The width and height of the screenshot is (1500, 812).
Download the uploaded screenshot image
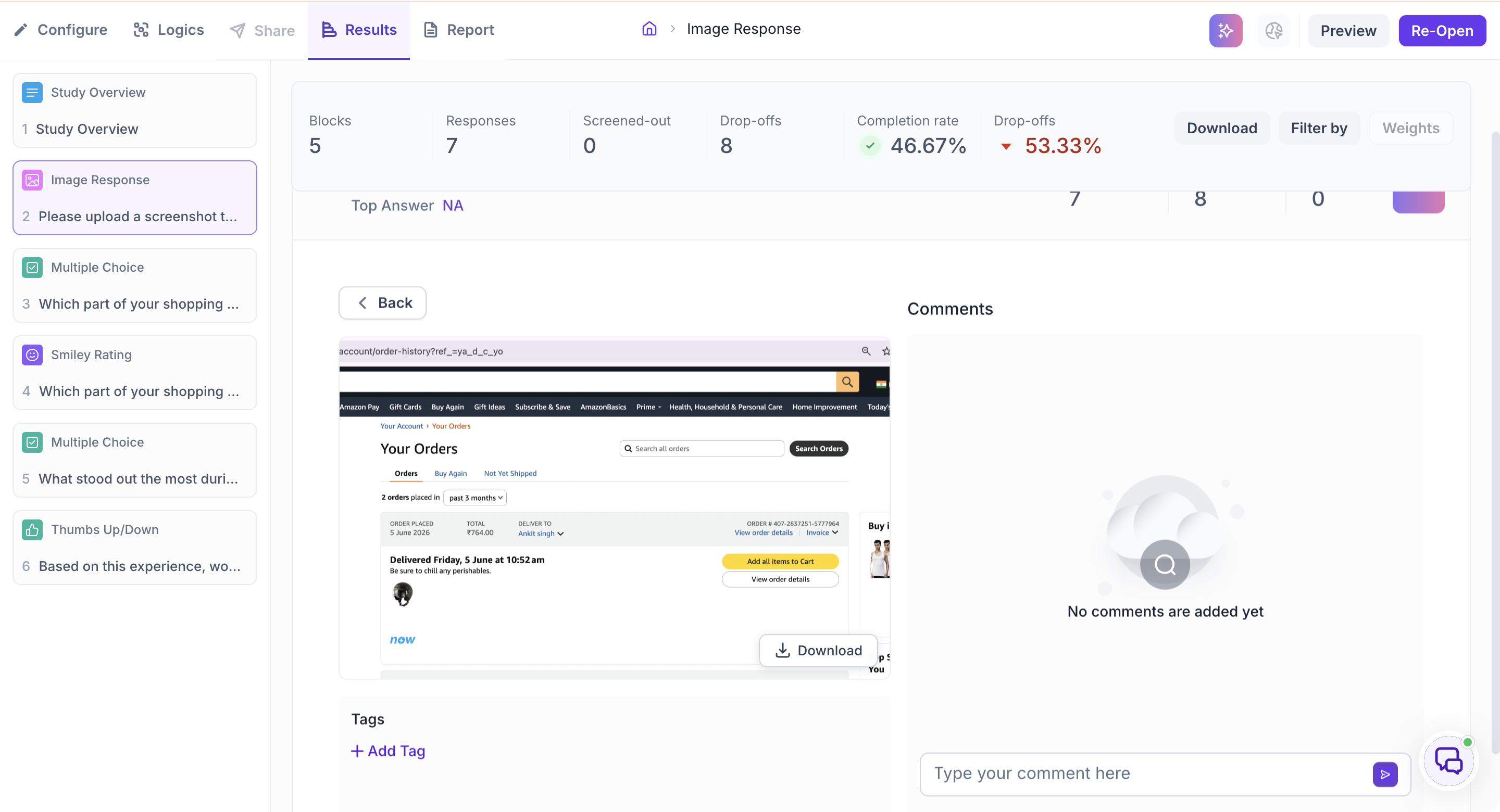(x=818, y=650)
